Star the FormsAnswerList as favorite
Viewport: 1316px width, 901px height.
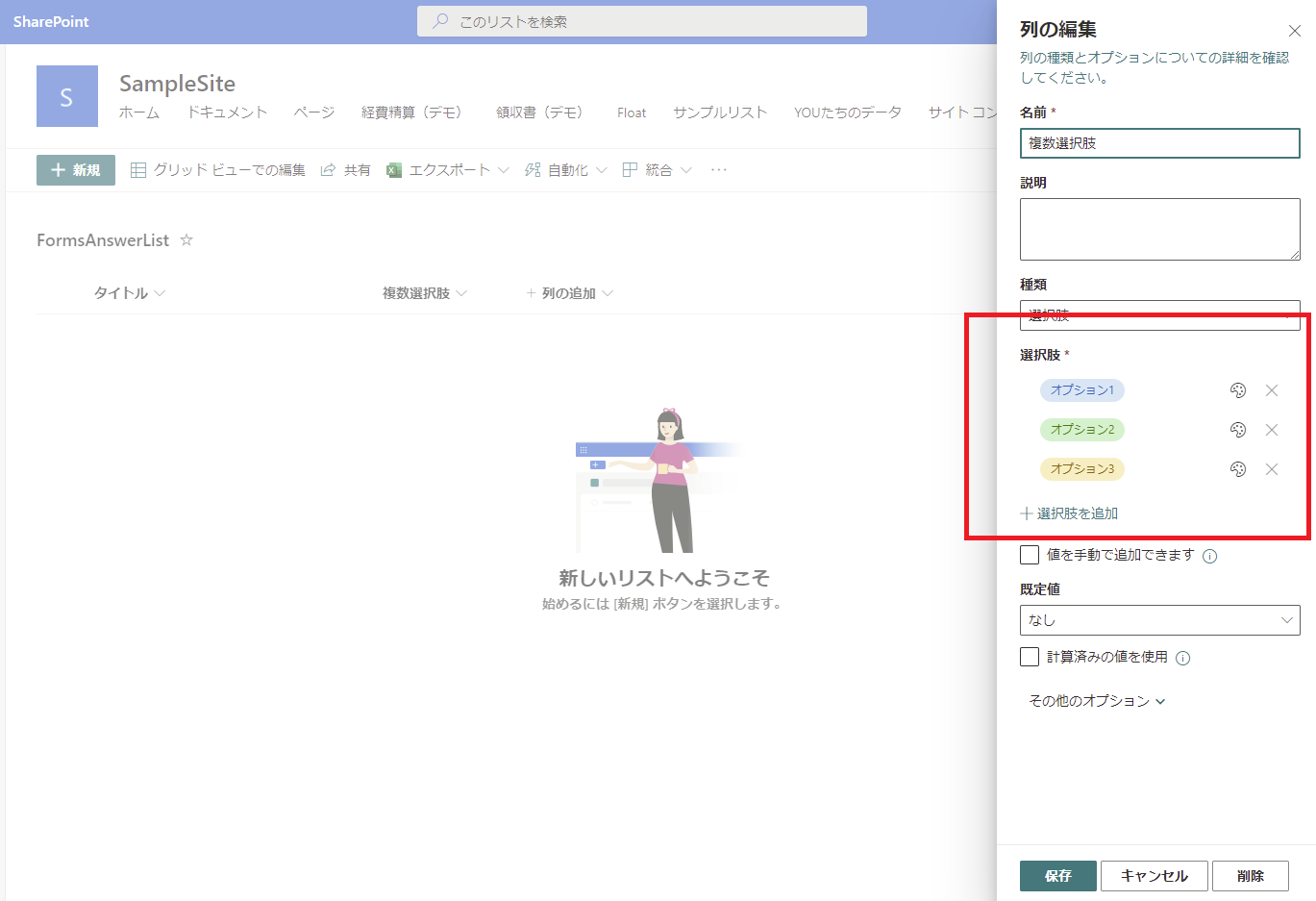tap(186, 240)
